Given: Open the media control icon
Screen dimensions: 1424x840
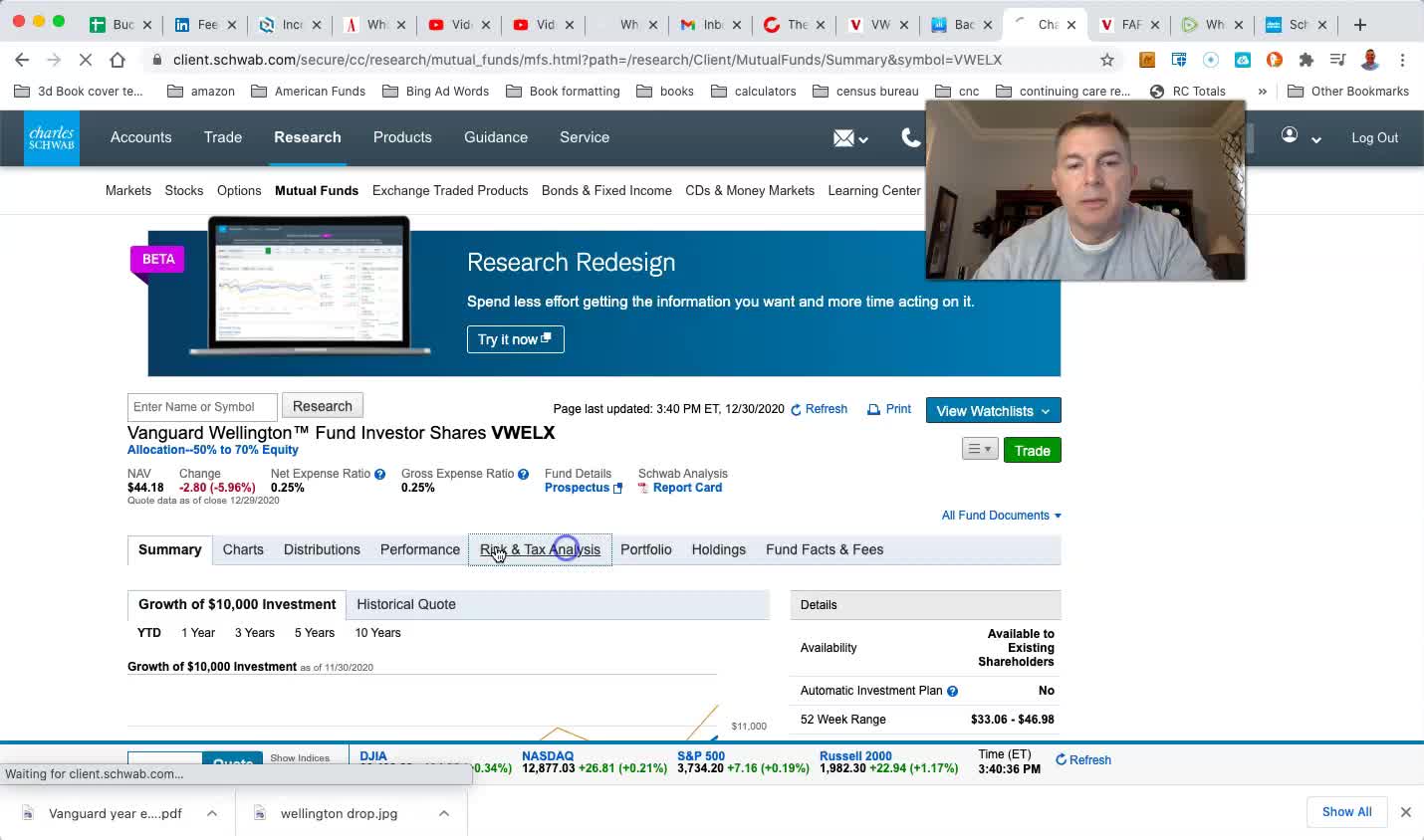Looking at the screenshot, I should [x=1338, y=60].
